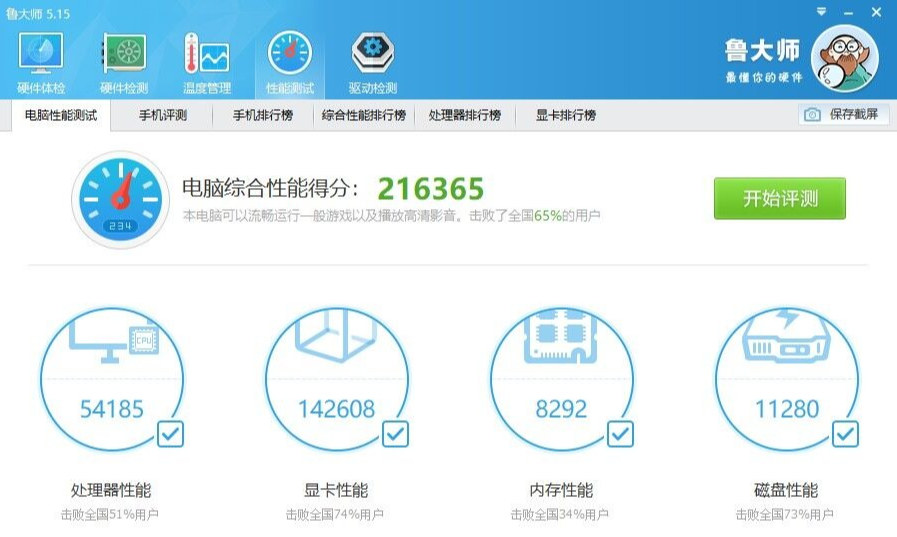Click the 保存截屏 screenshot button

point(843,114)
